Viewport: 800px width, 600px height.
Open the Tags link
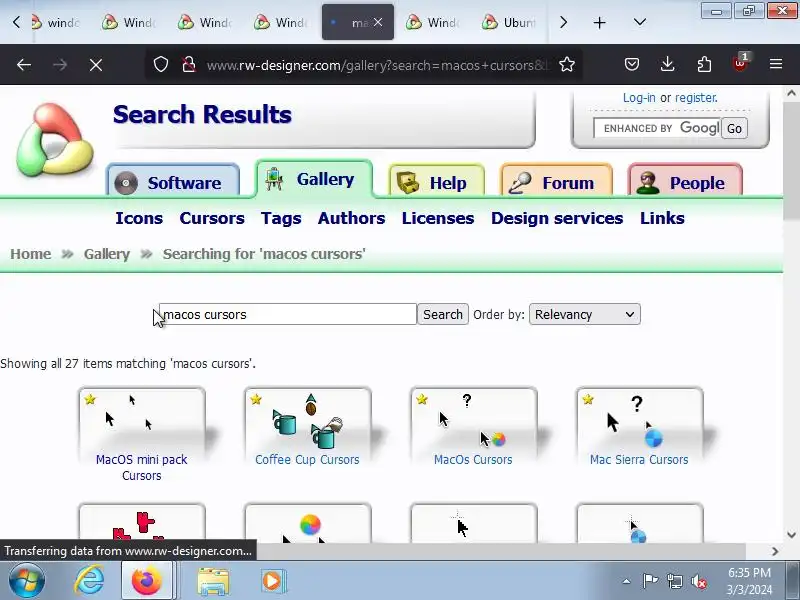click(x=281, y=218)
